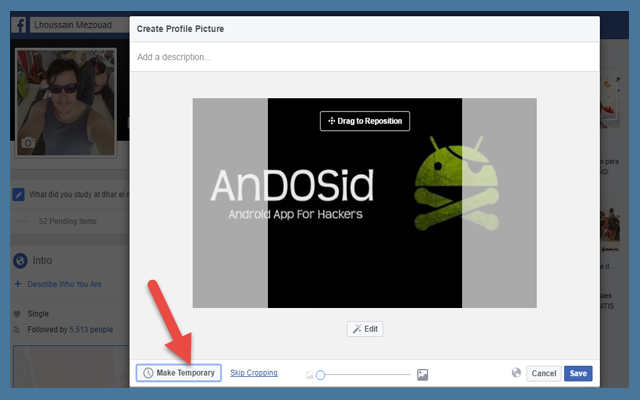Click the 52 Pending Items text
640x400 pixels.
68,221
